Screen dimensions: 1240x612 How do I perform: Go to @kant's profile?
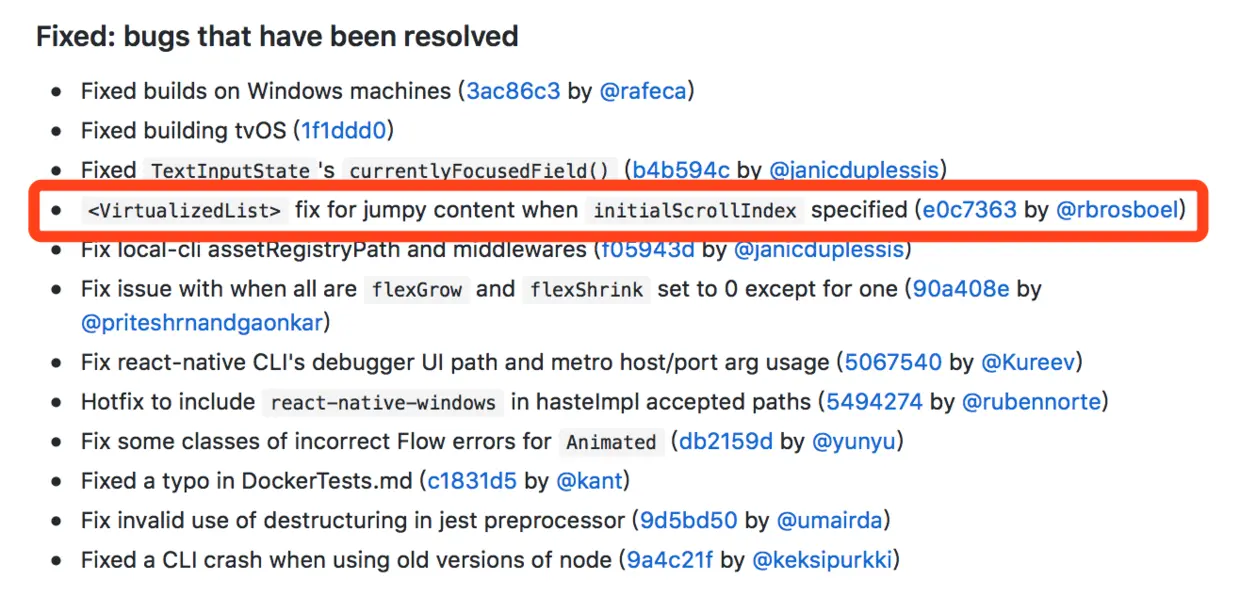coord(590,481)
